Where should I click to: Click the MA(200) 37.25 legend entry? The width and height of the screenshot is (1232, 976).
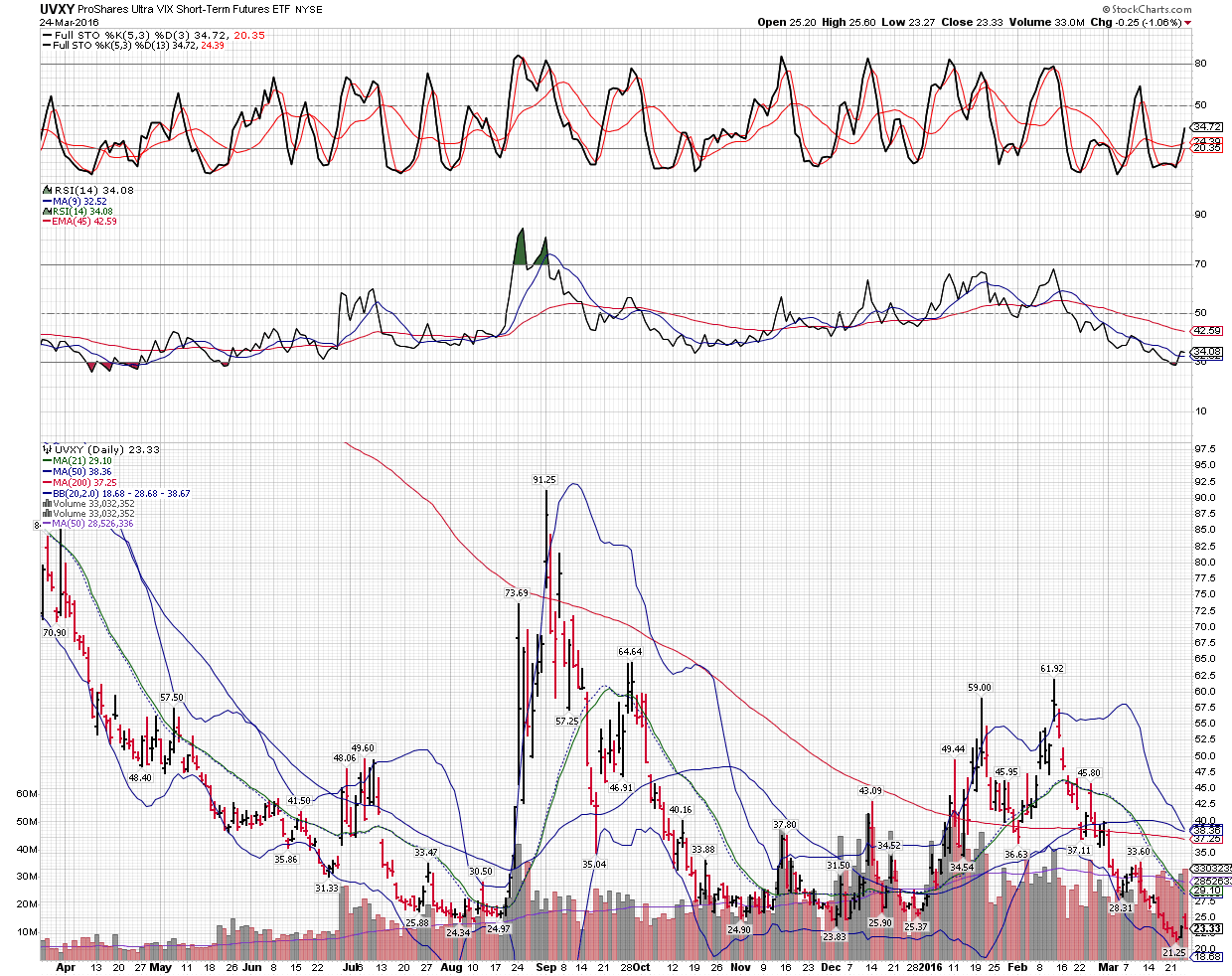coord(79,482)
